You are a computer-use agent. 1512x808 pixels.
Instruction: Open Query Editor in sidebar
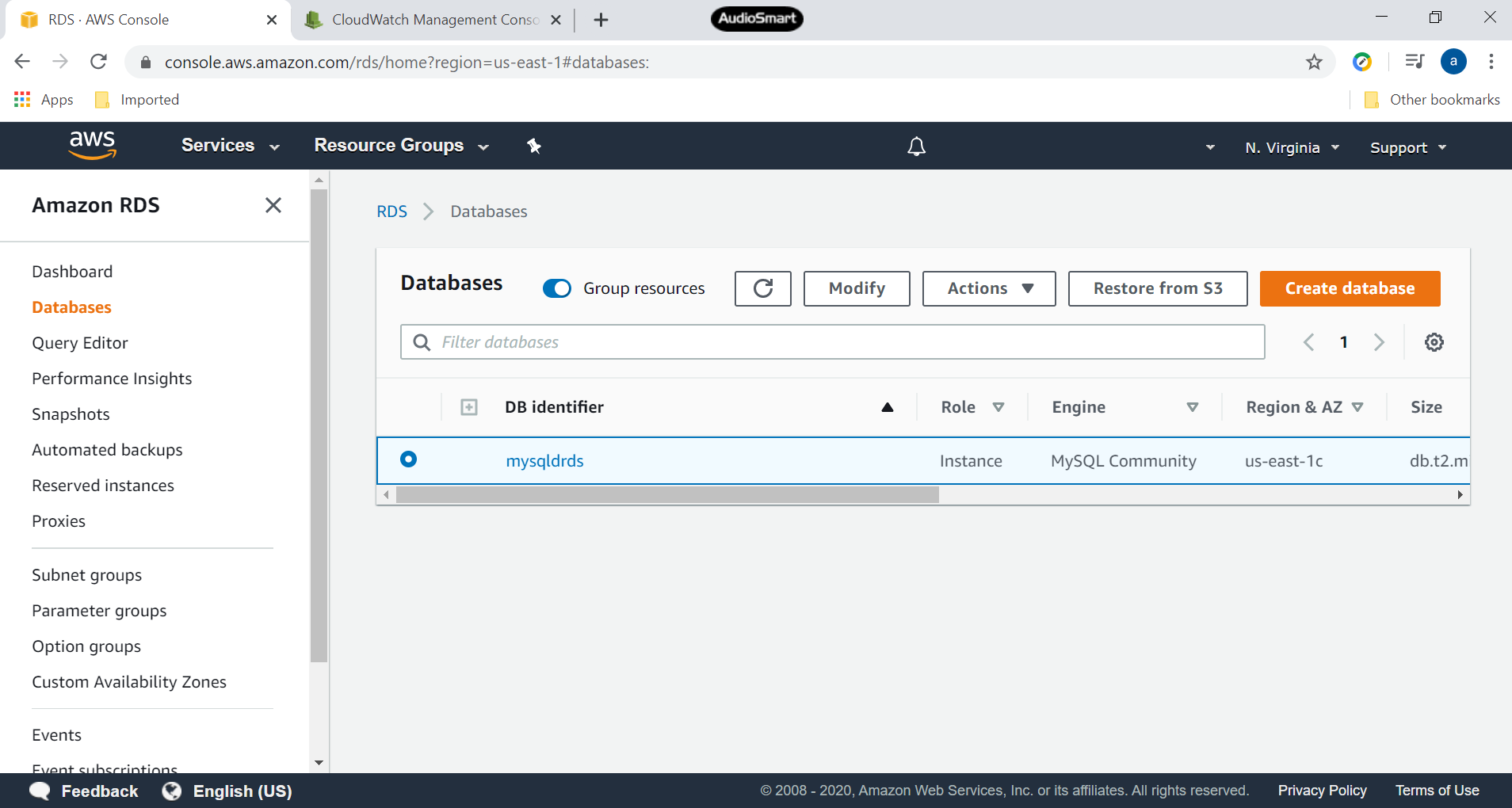click(80, 343)
